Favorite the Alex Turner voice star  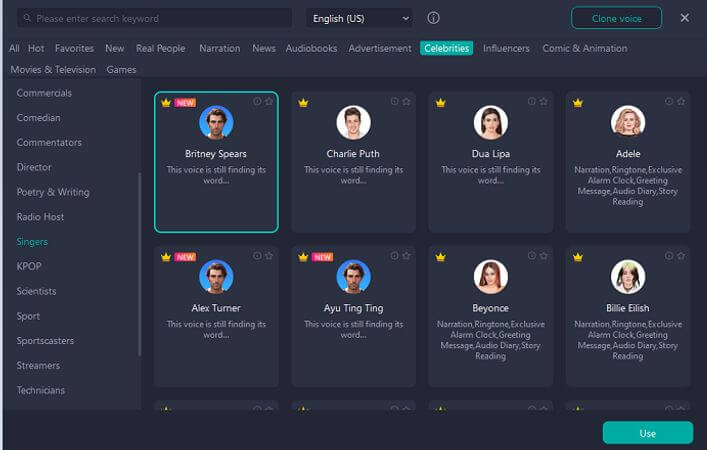pyautogui.click(x=269, y=256)
